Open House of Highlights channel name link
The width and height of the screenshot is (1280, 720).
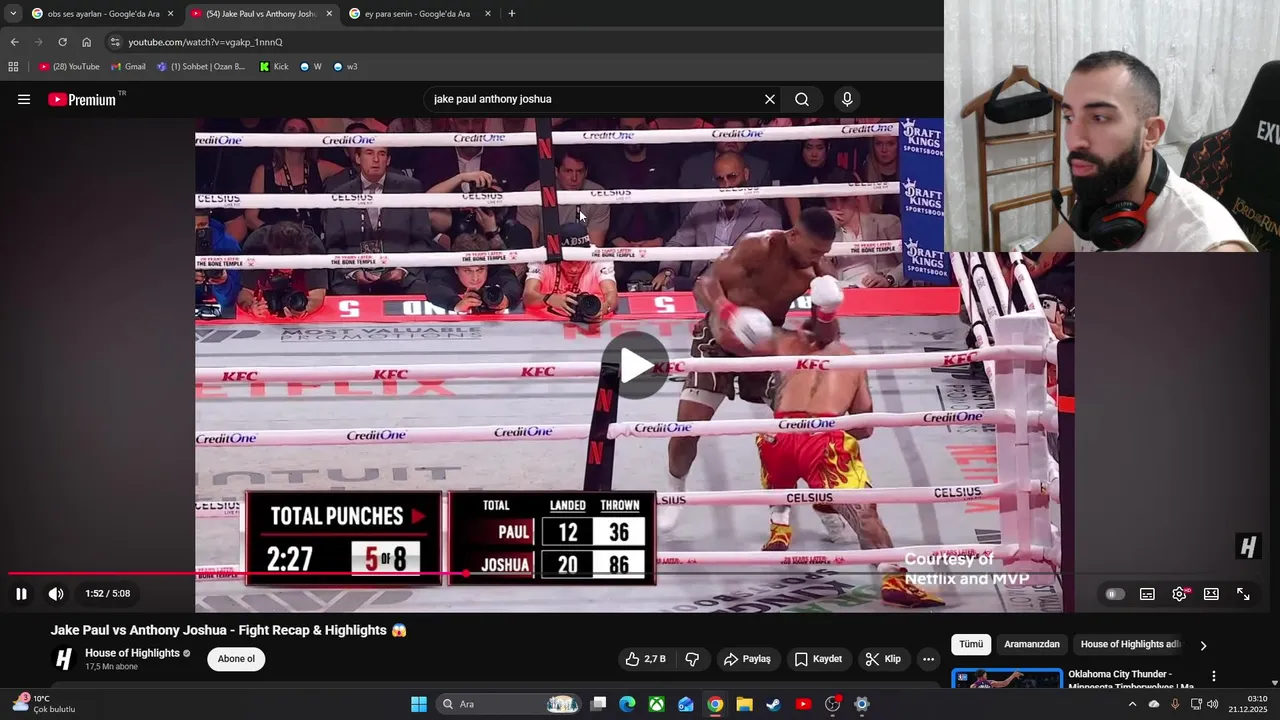point(132,653)
